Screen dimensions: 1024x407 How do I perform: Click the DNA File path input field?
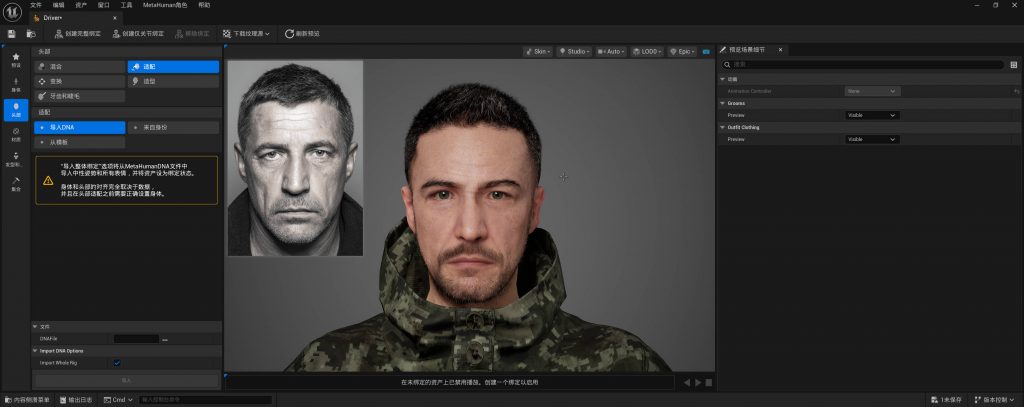coord(136,340)
